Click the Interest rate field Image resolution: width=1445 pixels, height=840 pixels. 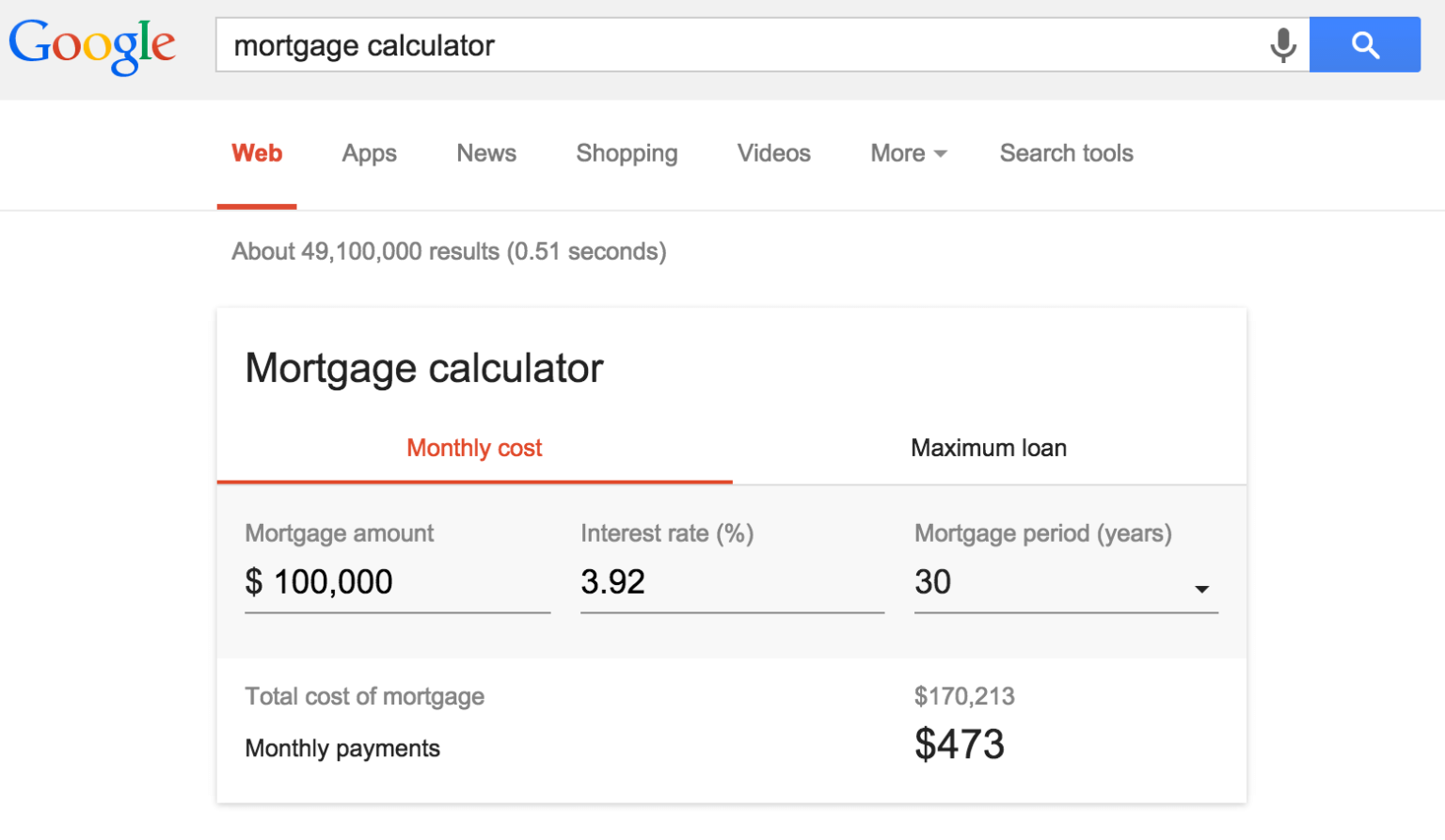point(732,583)
